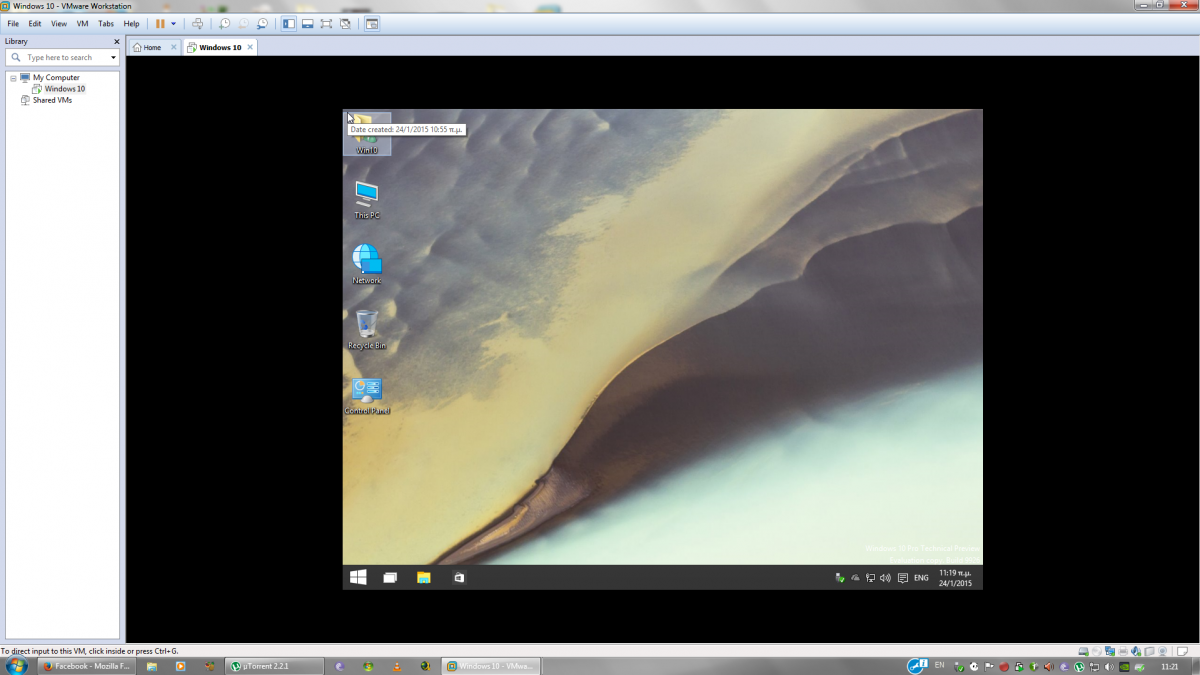Enter full screen mode
The image size is (1200, 675).
[327, 23]
